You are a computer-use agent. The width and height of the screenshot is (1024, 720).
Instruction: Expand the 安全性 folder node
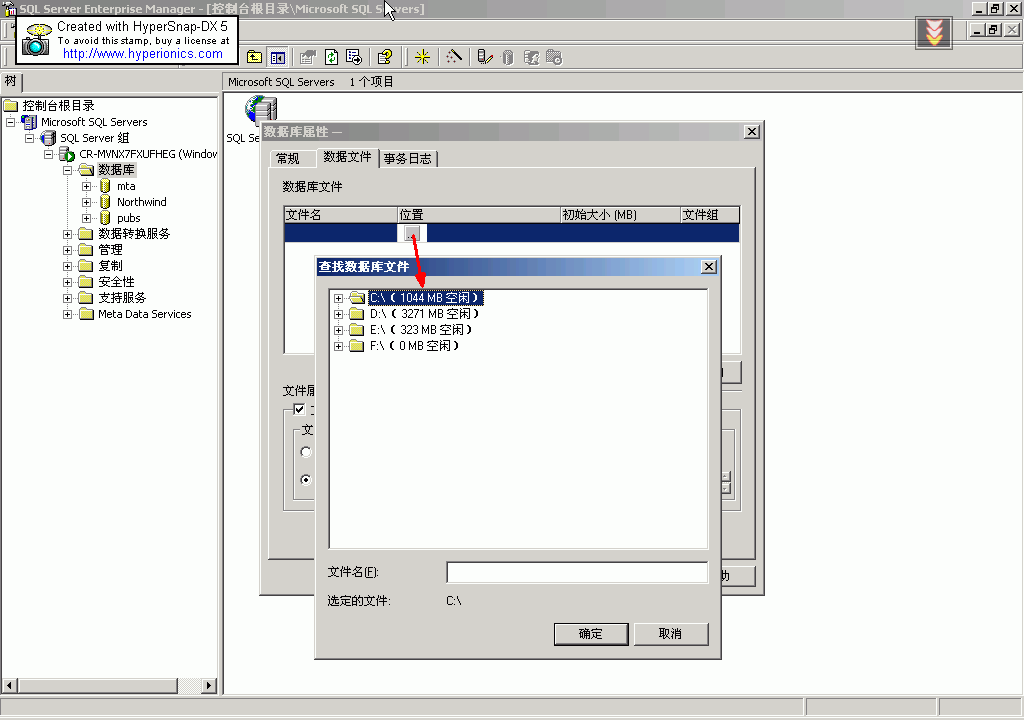tap(67, 282)
